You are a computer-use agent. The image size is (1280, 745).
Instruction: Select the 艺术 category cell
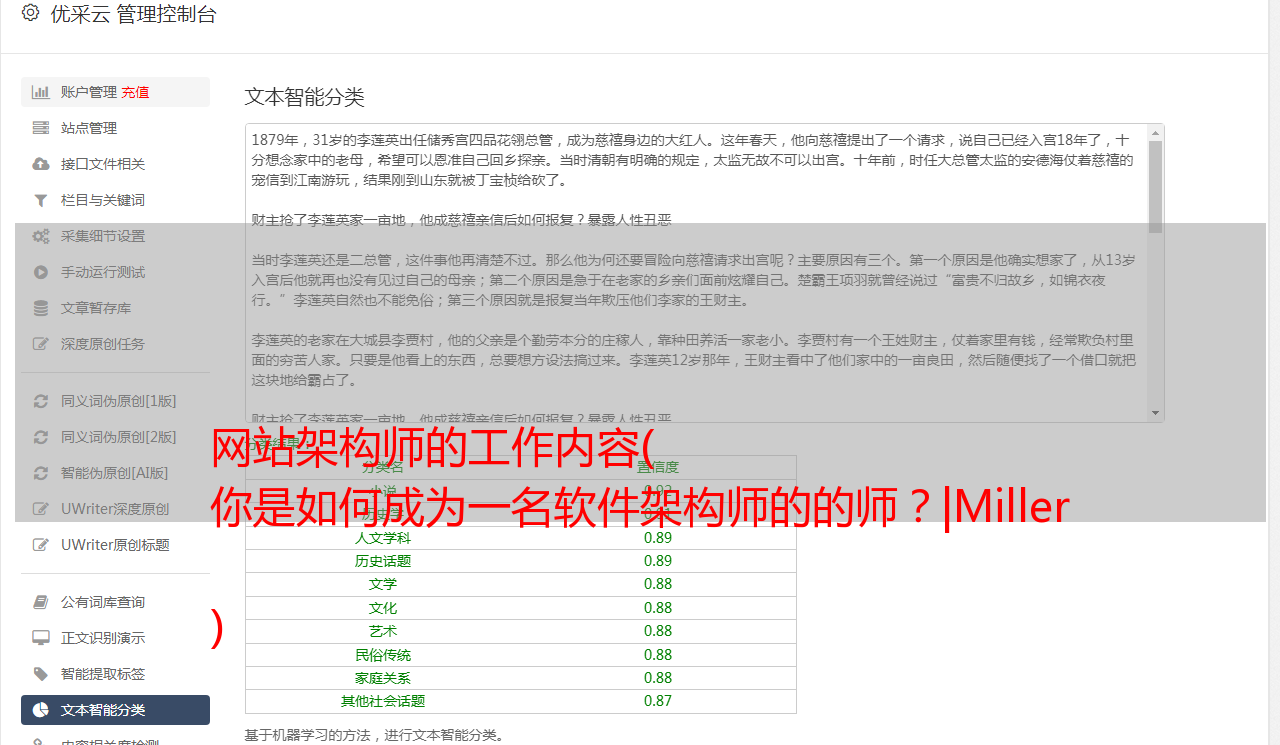tap(383, 631)
